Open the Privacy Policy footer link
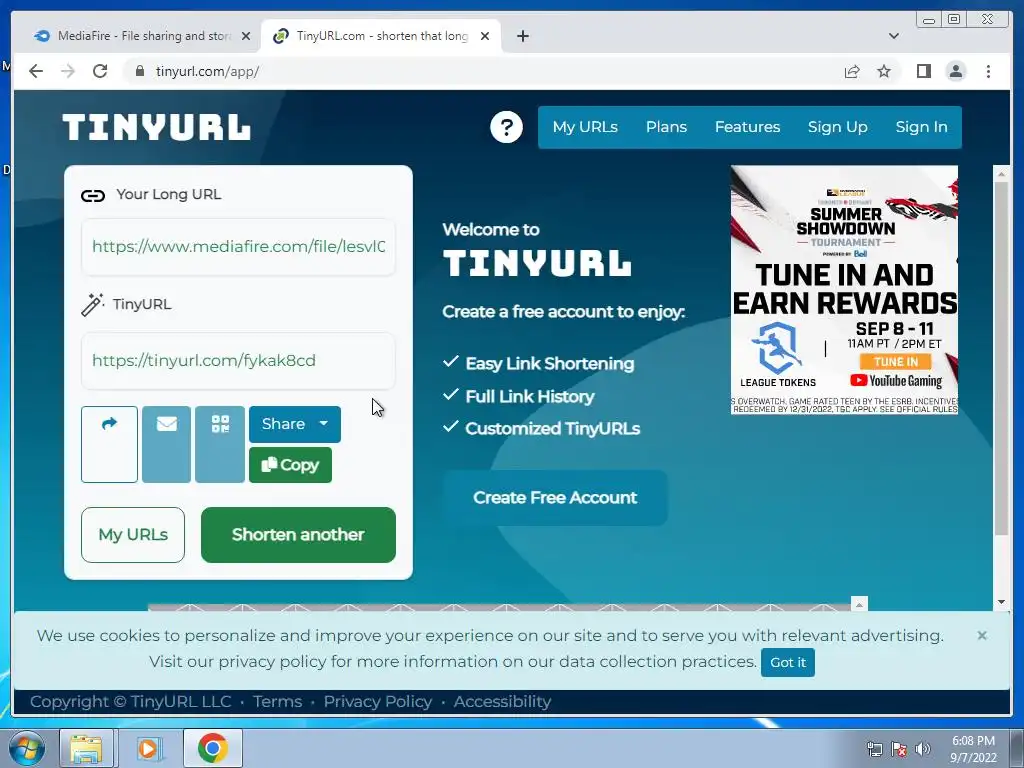Image resolution: width=1024 pixels, height=768 pixels. (377, 701)
